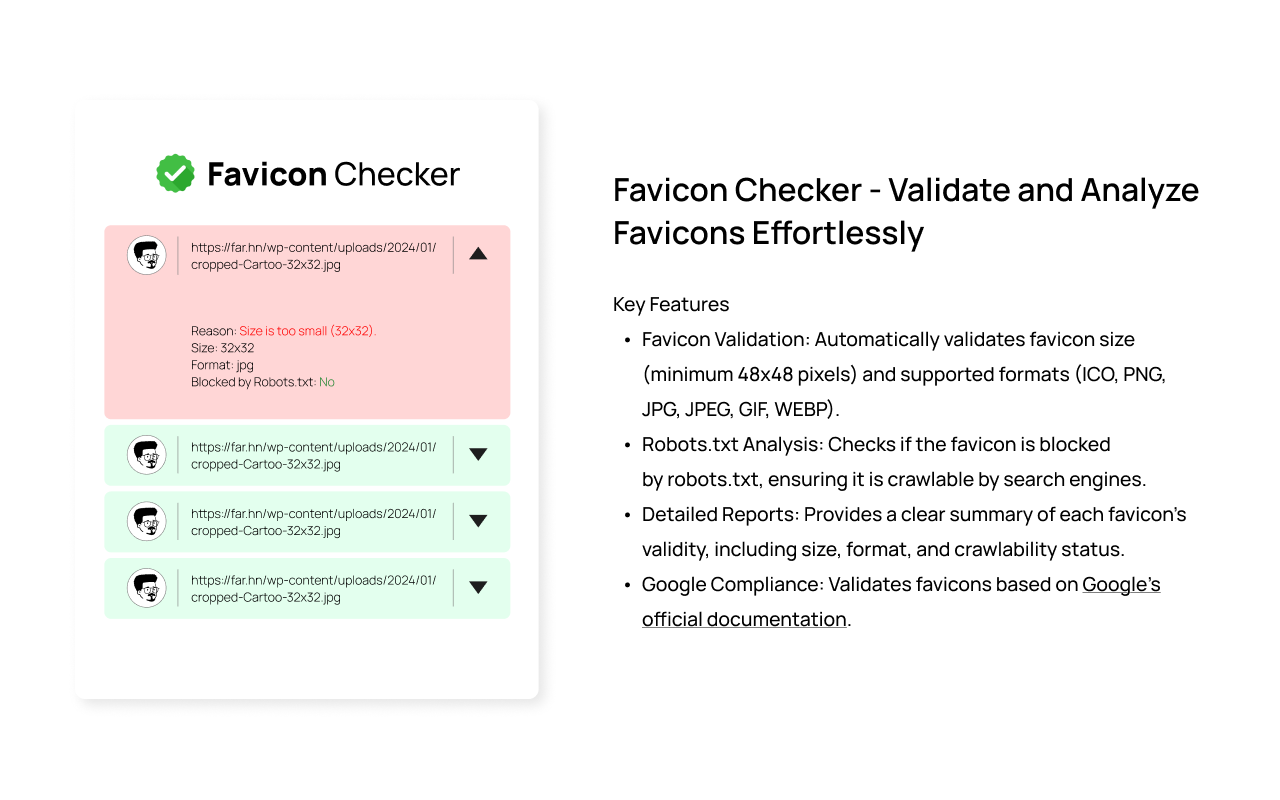Image resolution: width=1280 pixels, height=800 pixels.
Task: Expand the first green favicon result
Action: click(478, 454)
